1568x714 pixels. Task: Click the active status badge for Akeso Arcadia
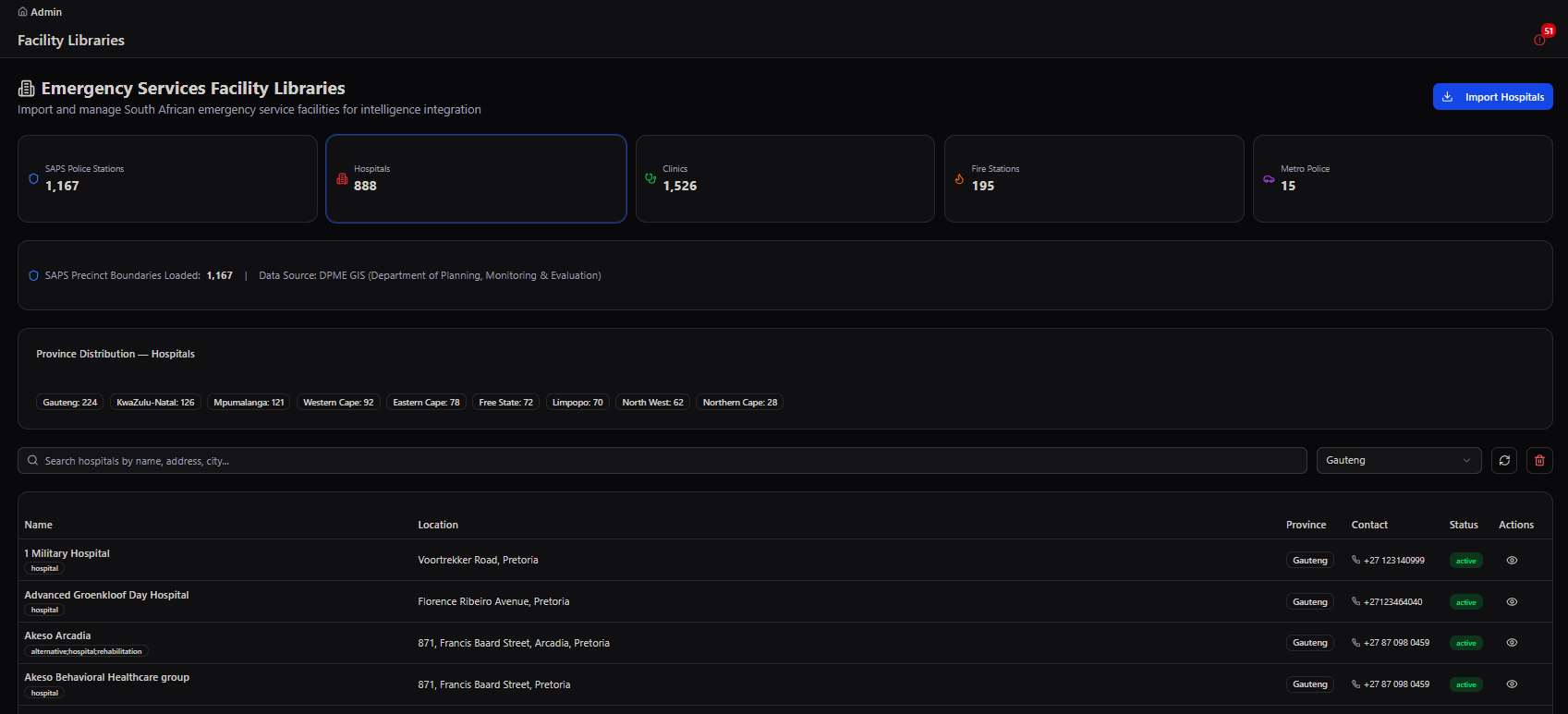[1466, 643]
